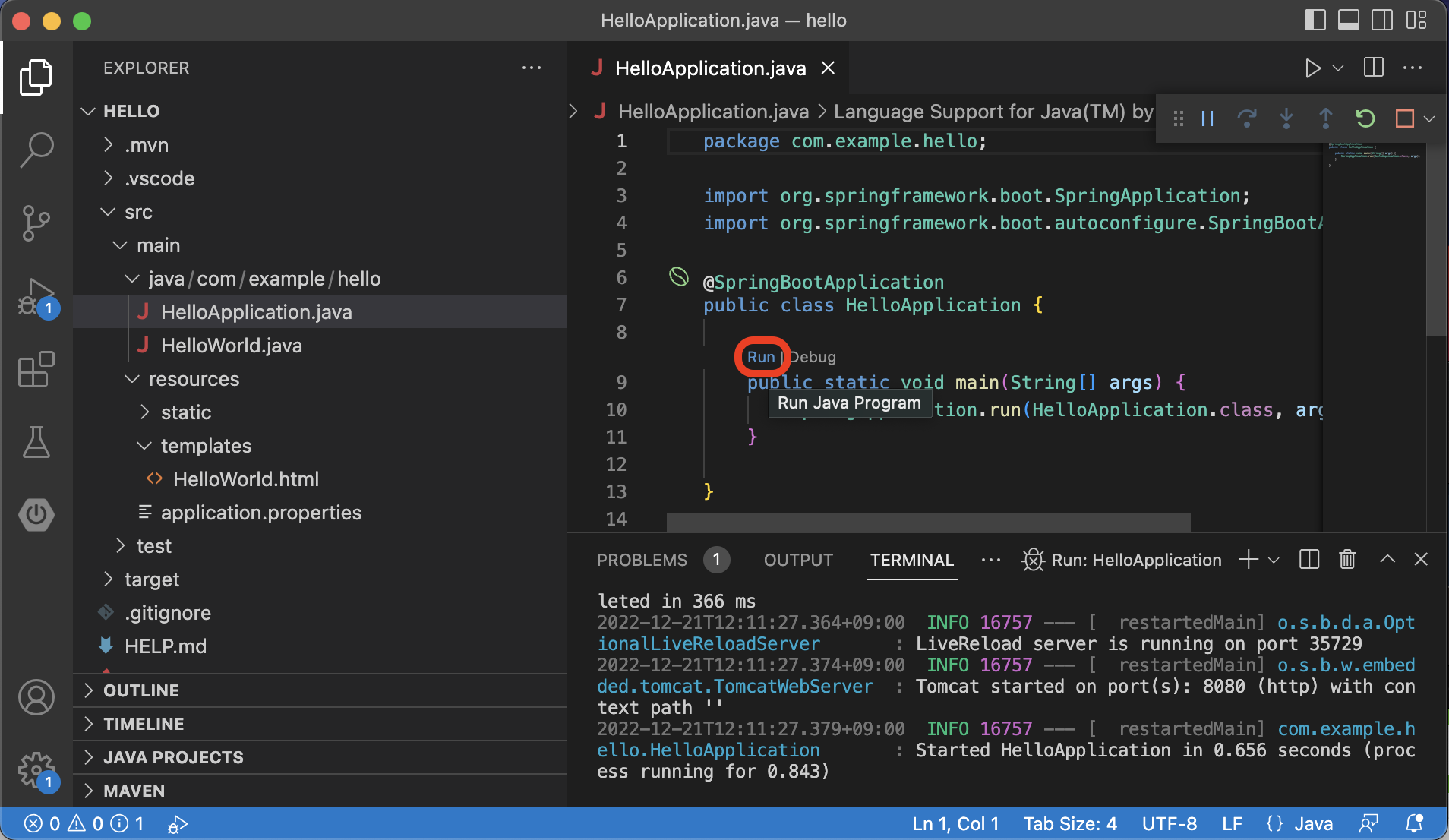Run the Java file from the editor title
Image resolution: width=1449 pixels, height=840 pixels.
pyautogui.click(x=1312, y=68)
